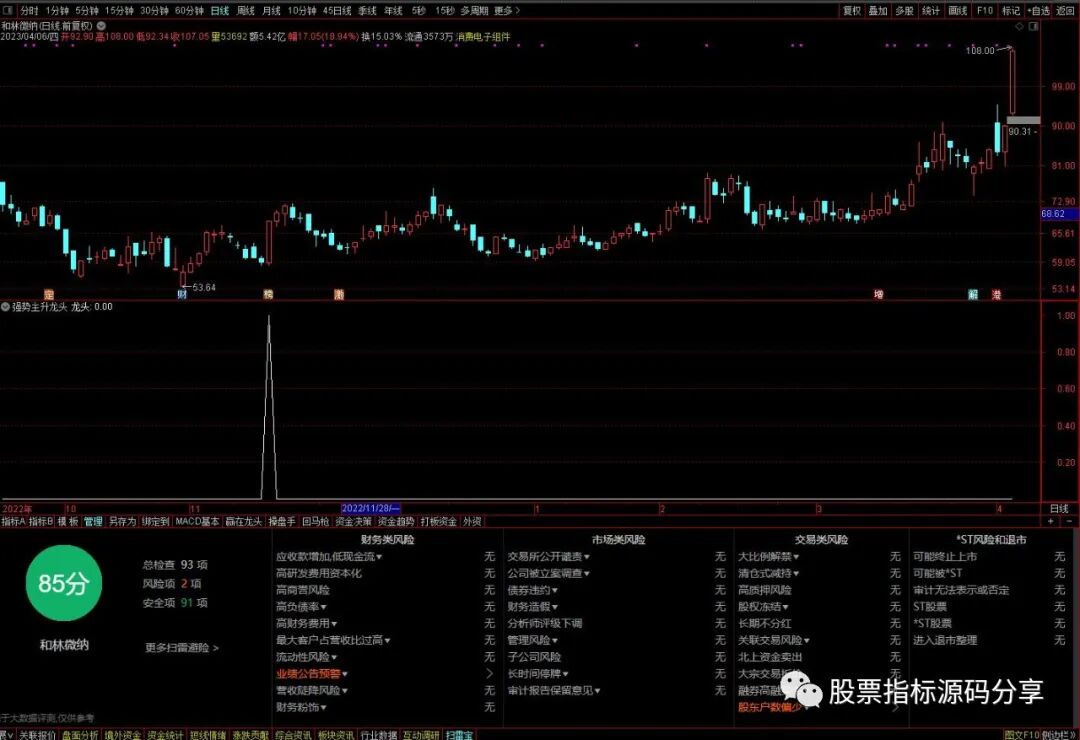The image size is (1080, 740).
Task: Expand the 高负债率 risk item
Action: click(301, 606)
